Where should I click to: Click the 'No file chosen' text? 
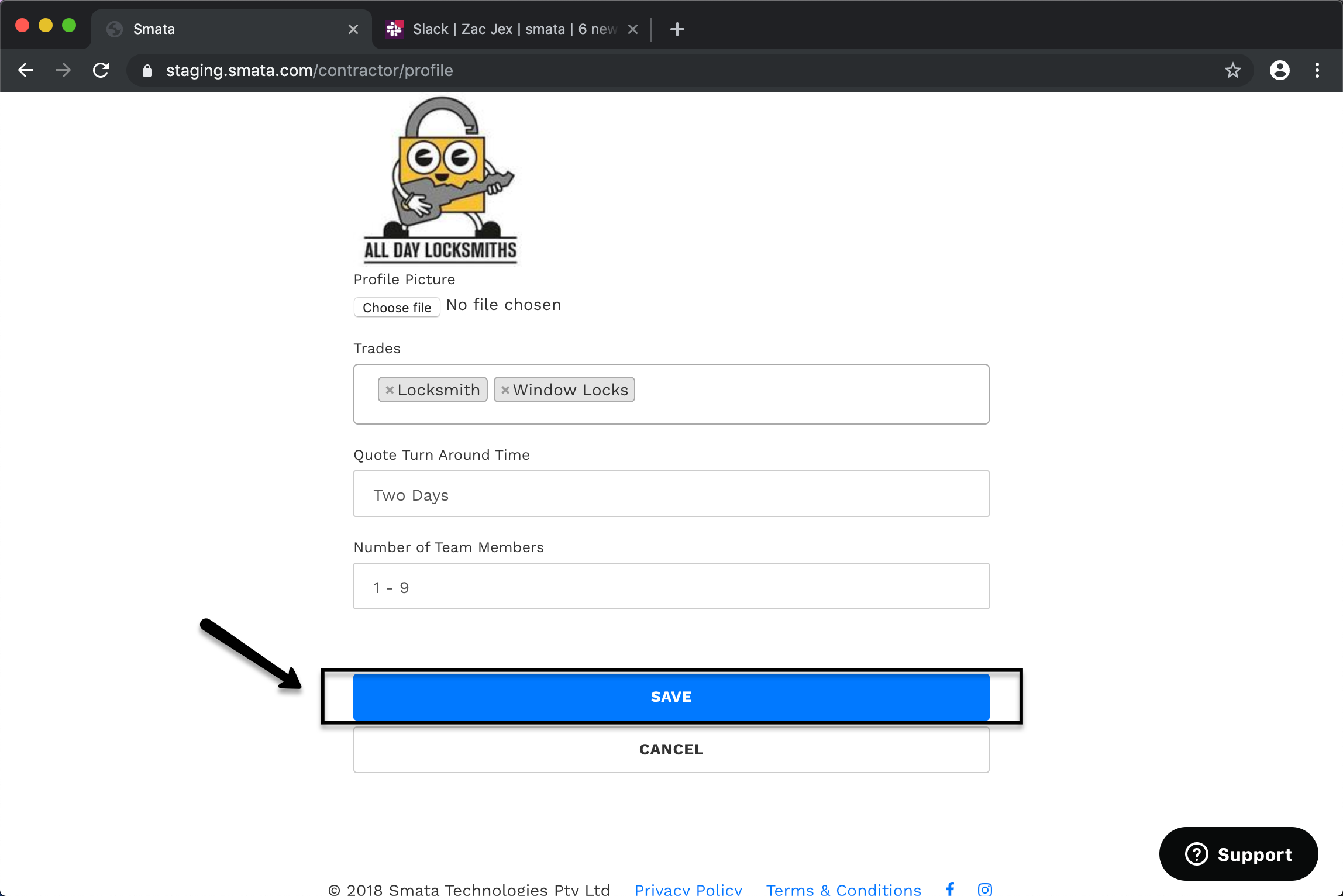[x=504, y=305]
